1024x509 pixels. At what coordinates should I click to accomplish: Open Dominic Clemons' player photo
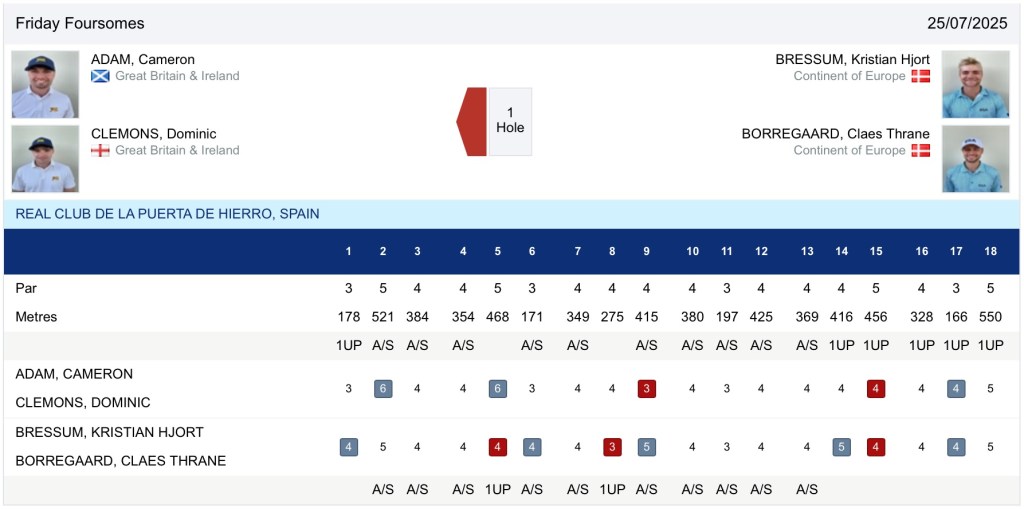[x=45, y=158]
